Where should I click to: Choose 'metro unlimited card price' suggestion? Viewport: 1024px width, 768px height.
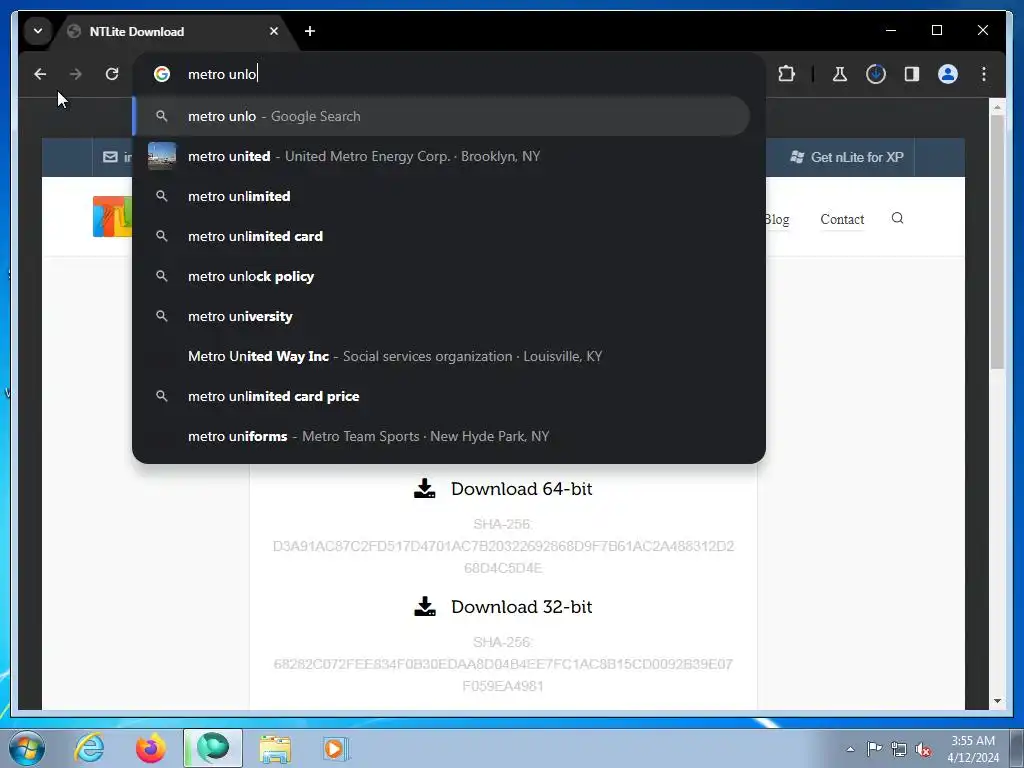[441, 396]
